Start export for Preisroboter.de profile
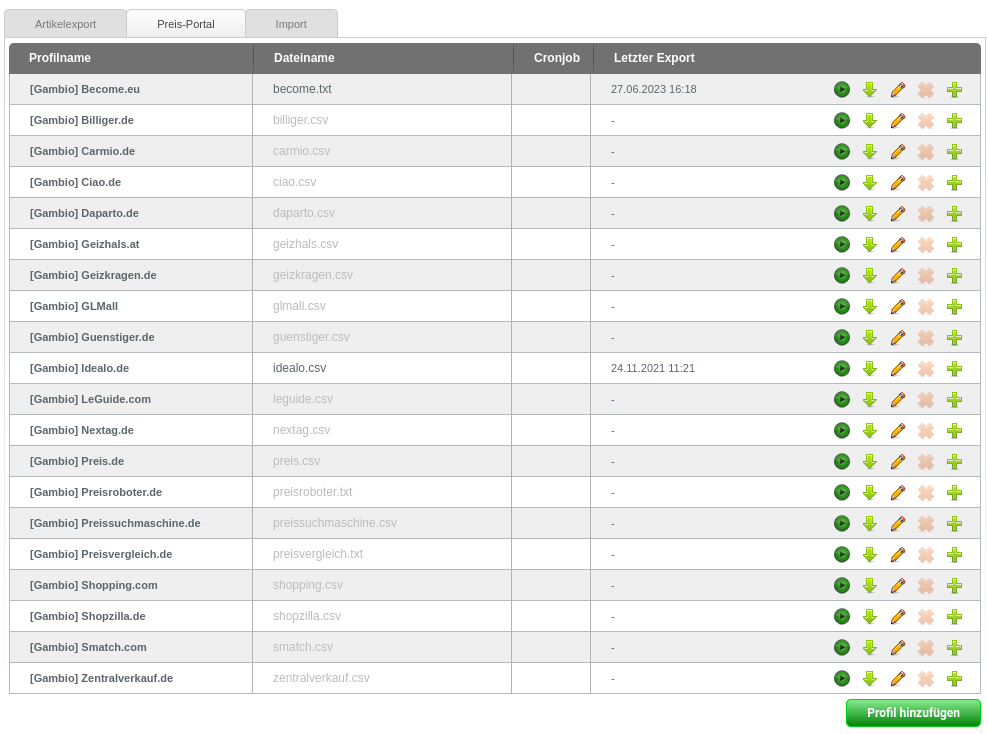988x734 pixels. tap(842, 493)
